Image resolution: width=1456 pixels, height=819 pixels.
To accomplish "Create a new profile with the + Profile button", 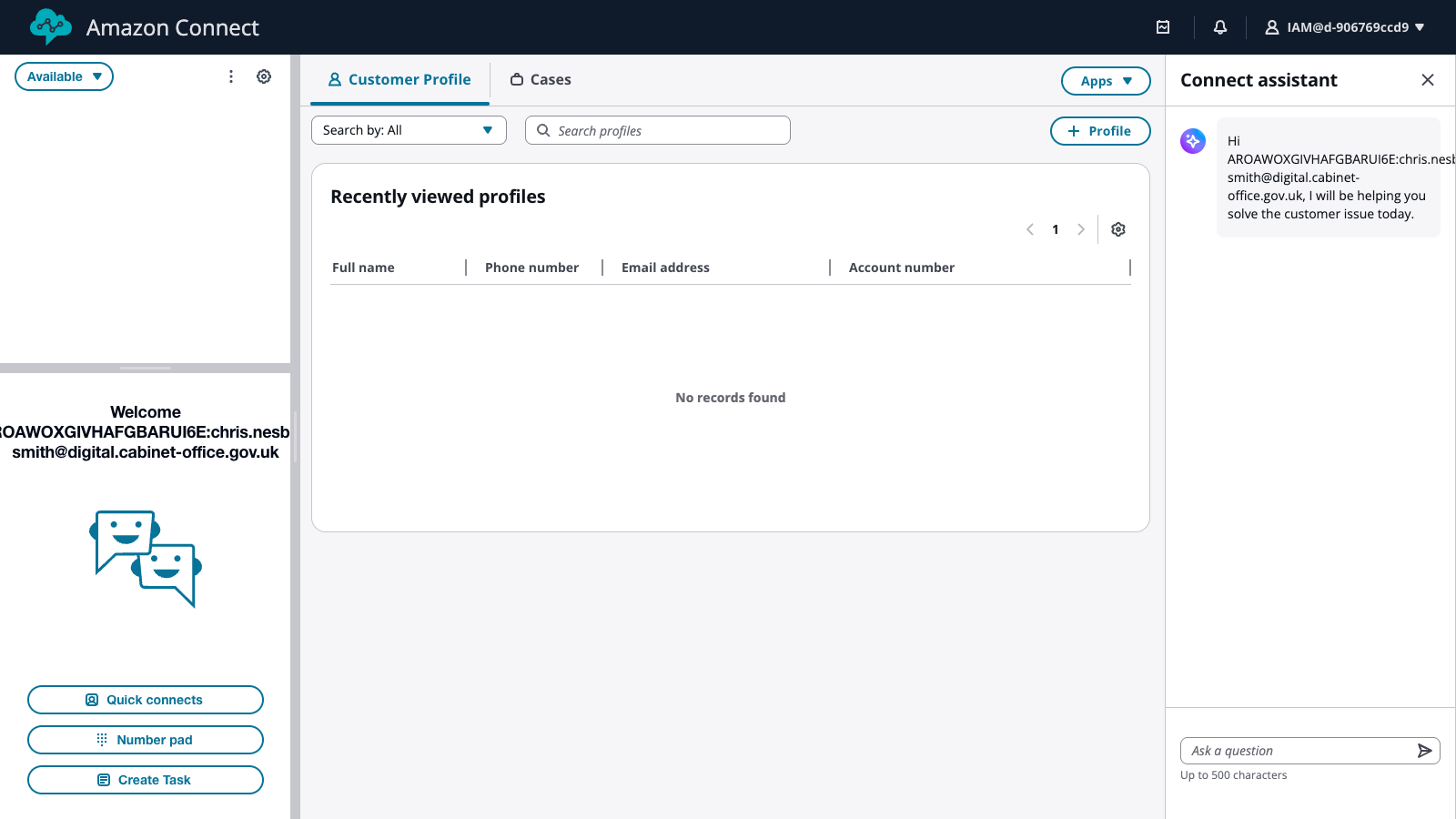I will click(x=1100, y=131).
